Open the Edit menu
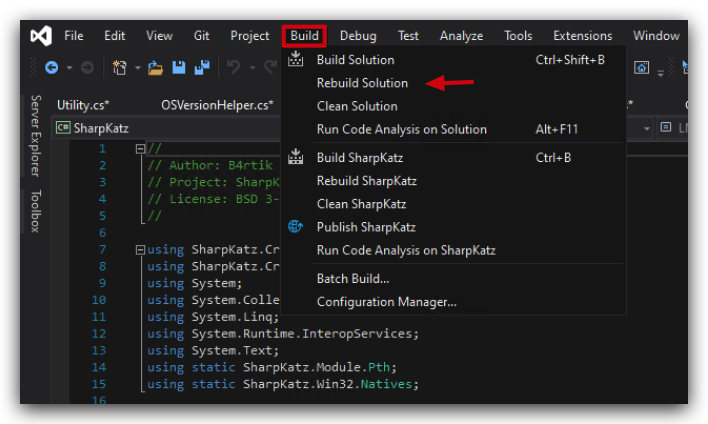Image resolution: width=708 pixels, height=424 pixels. click(x=115, y=36)
